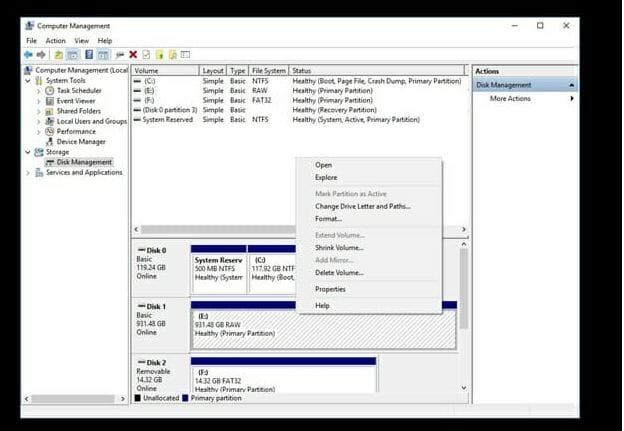624x431 pixels.
Task: Click the Unallocated legend color swatch
Action: pyautogui.click(x=138, y=398)
